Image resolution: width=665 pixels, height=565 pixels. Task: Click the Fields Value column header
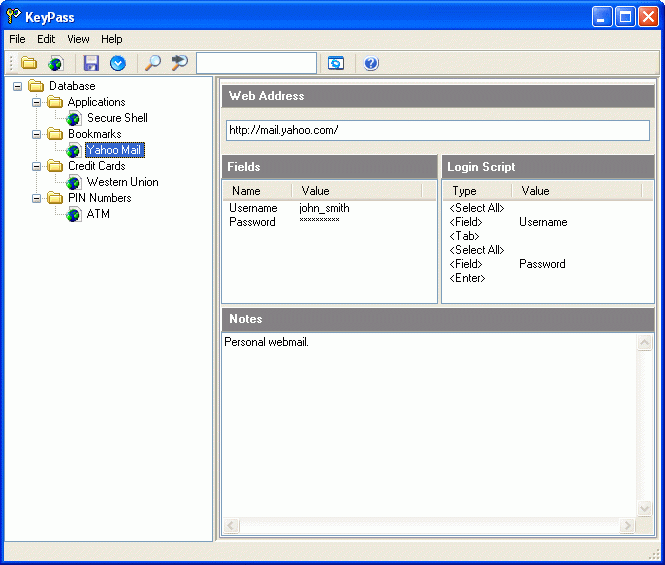coord(357,191)
